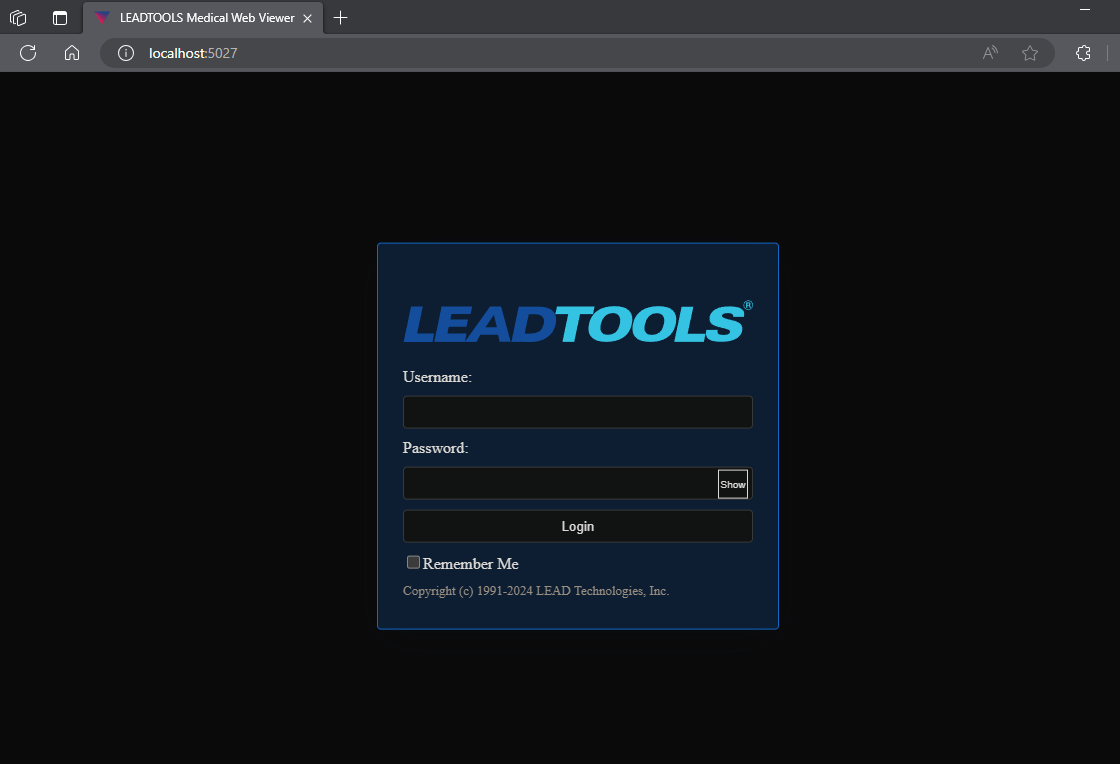Click the Login button
Image resolution: width=1120 pixels, height=764 pixels.
(577, 526)
